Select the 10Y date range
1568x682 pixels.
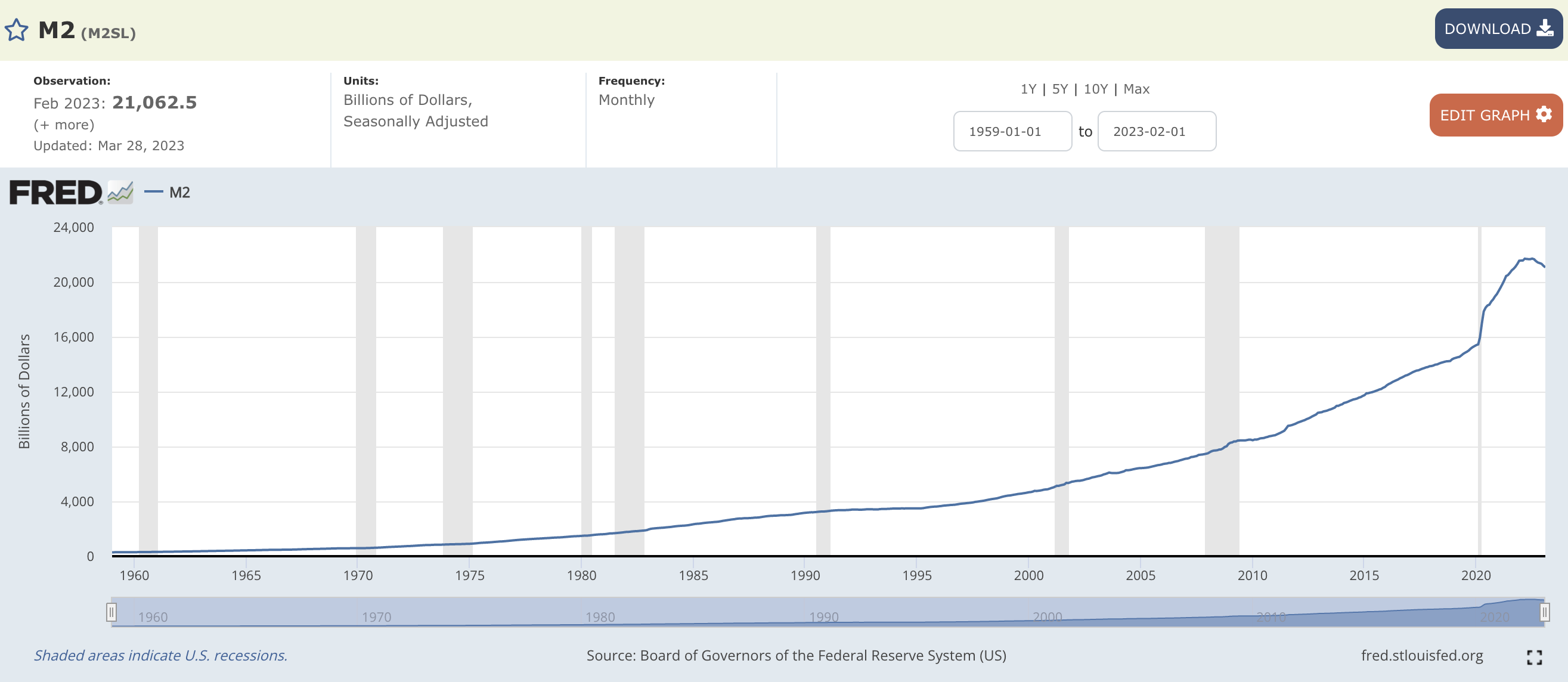tap(1096, 89)
